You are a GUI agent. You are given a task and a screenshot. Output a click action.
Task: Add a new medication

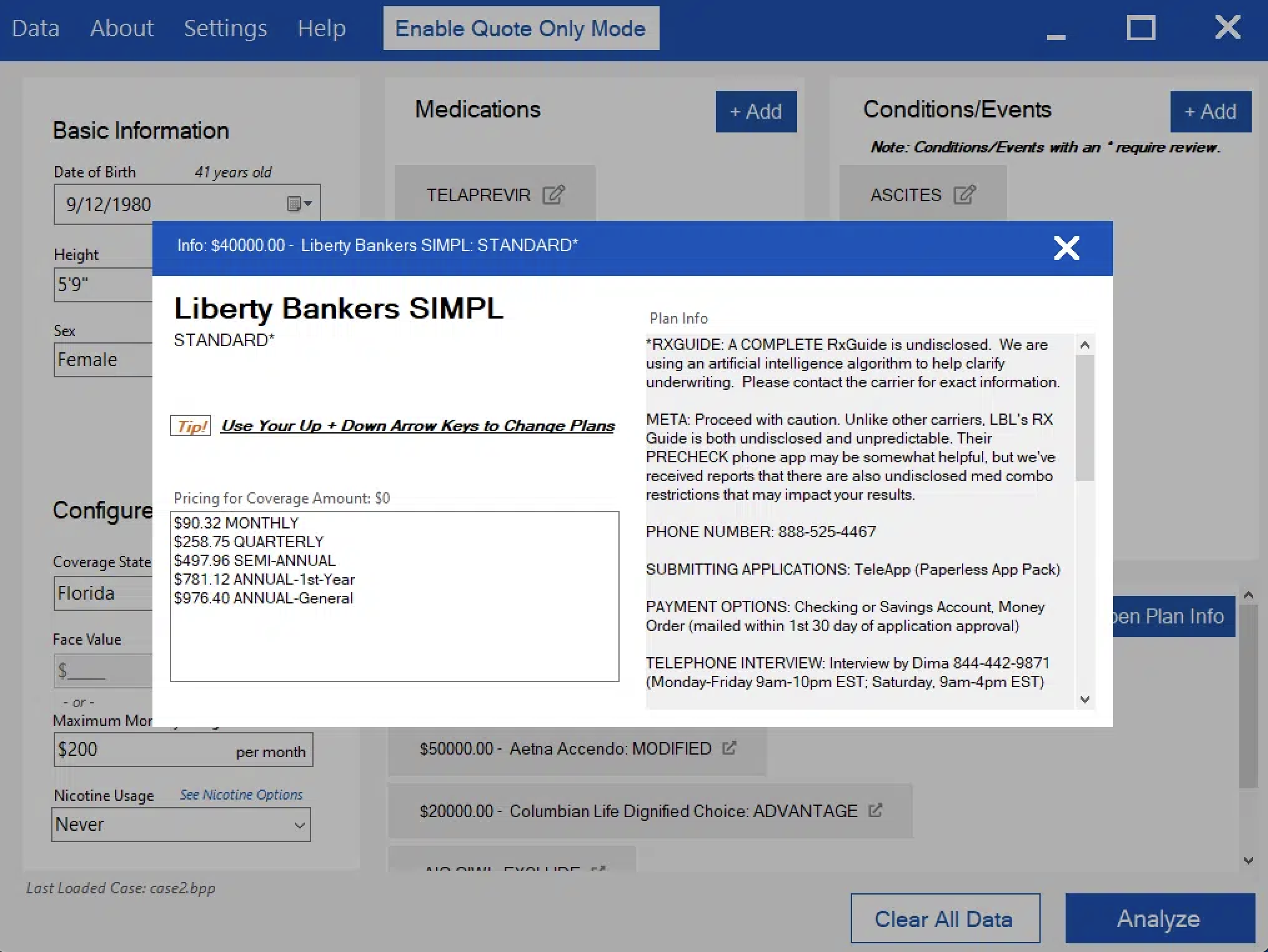[755, 112]
